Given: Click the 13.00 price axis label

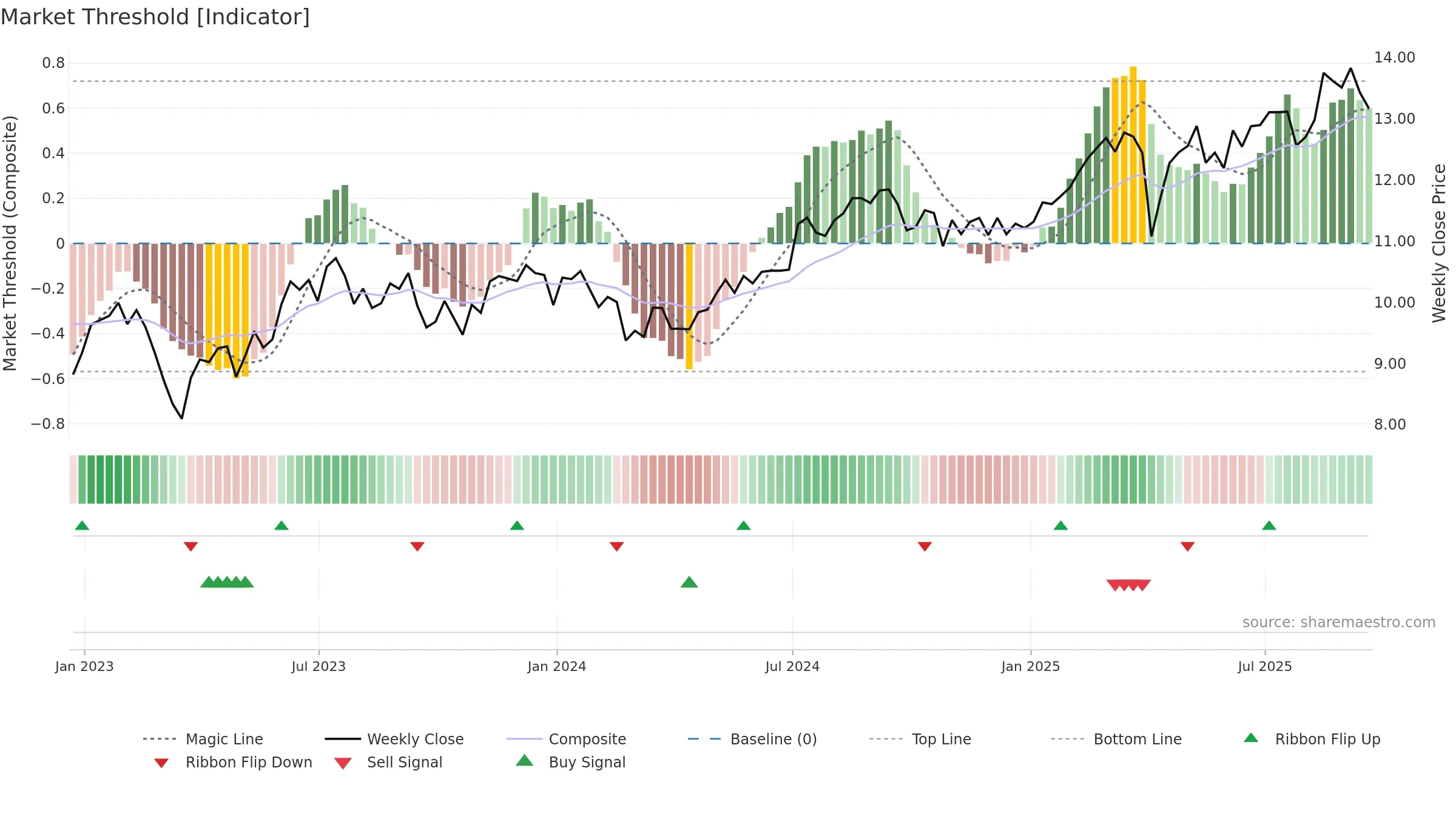Looking at the screenshot, I should click(x=1395, y=119).
